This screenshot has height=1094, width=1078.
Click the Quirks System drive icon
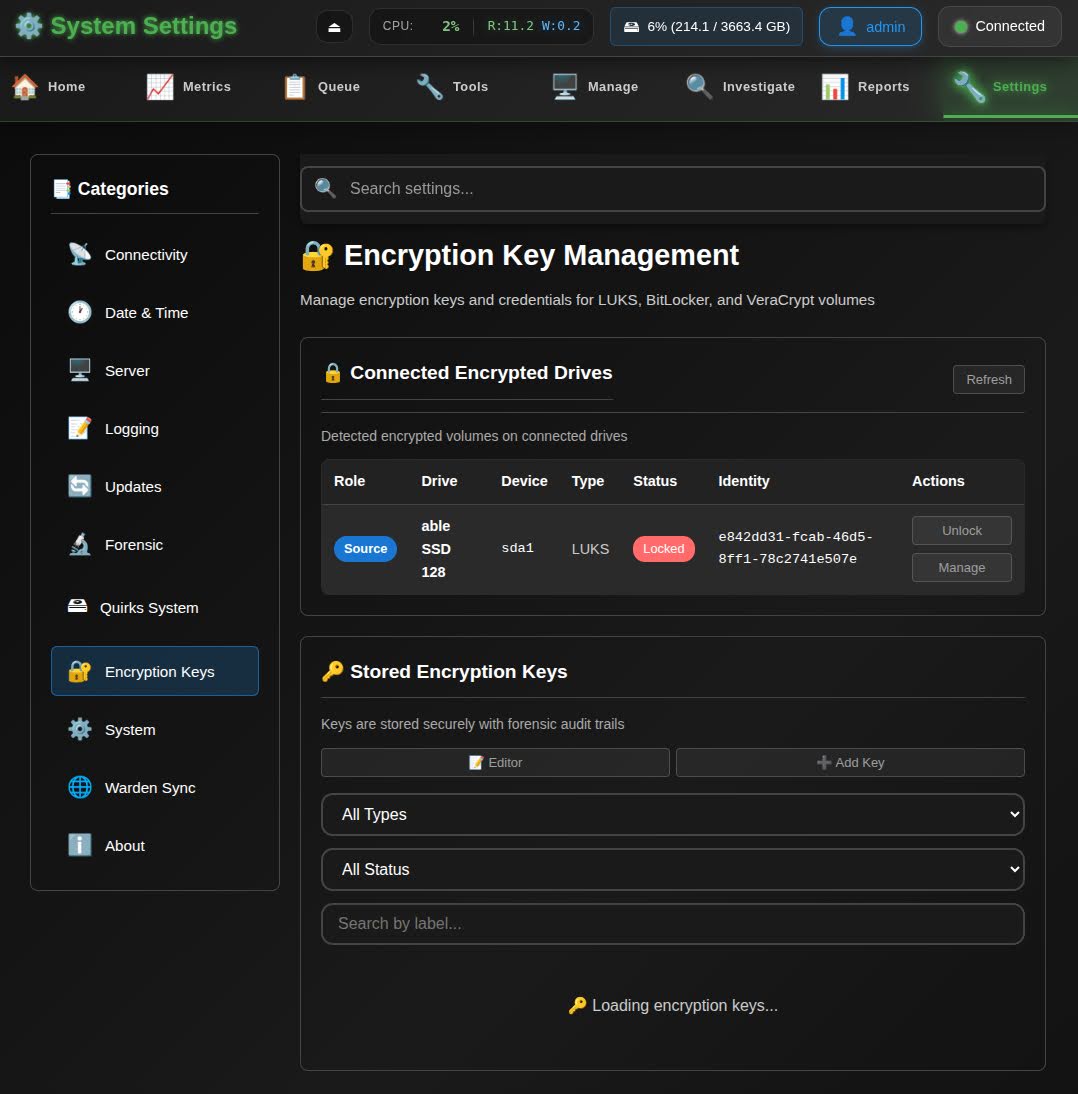tap(77, 606)
